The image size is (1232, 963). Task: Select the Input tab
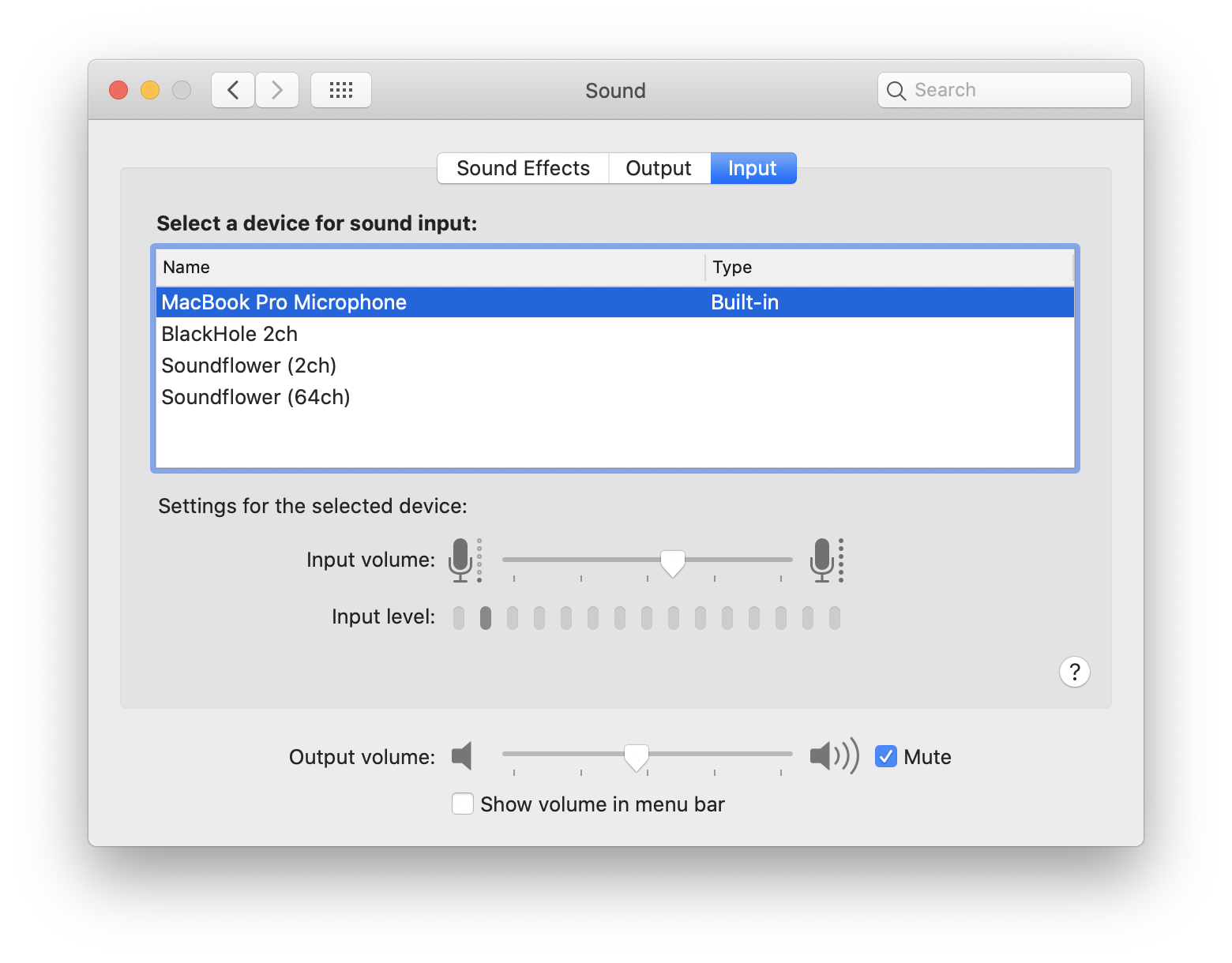pos(753,168)
